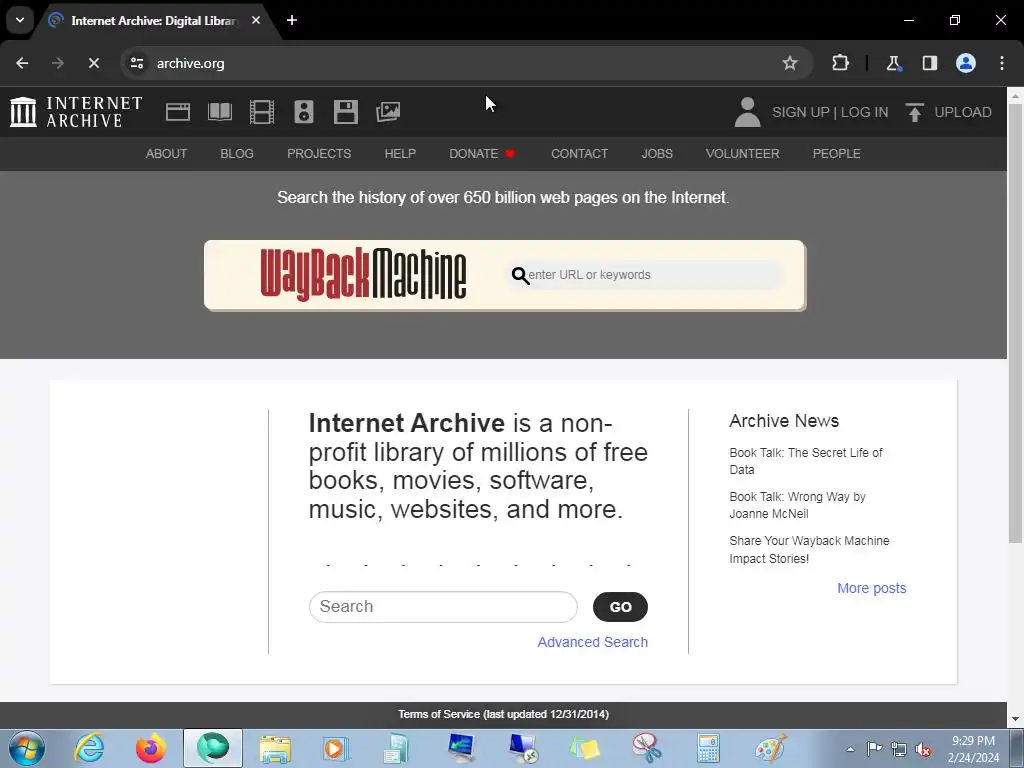
Task: Open Book Talk: Wrong Way by Joanne McNeil
Action: [797, 505]
